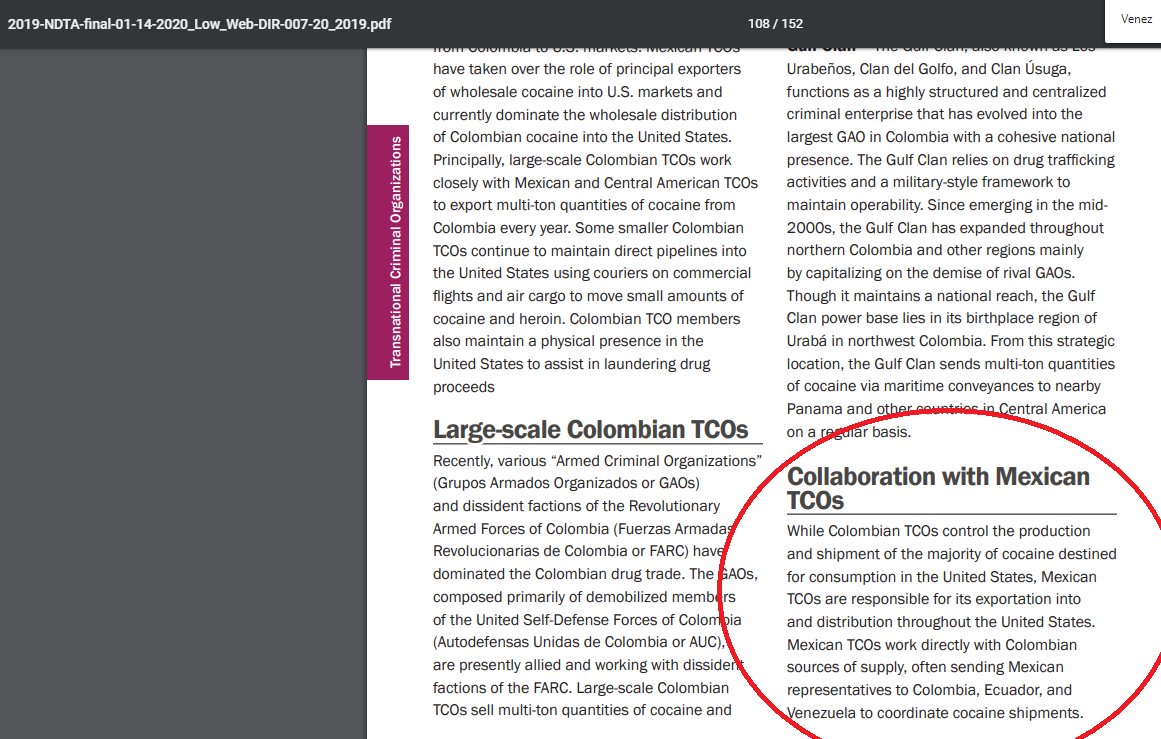This screenshot has height=739, width=1161.
Task: Click the line 'Mexican TCOs work directly with Colombian'
Action: pos(931,645)
